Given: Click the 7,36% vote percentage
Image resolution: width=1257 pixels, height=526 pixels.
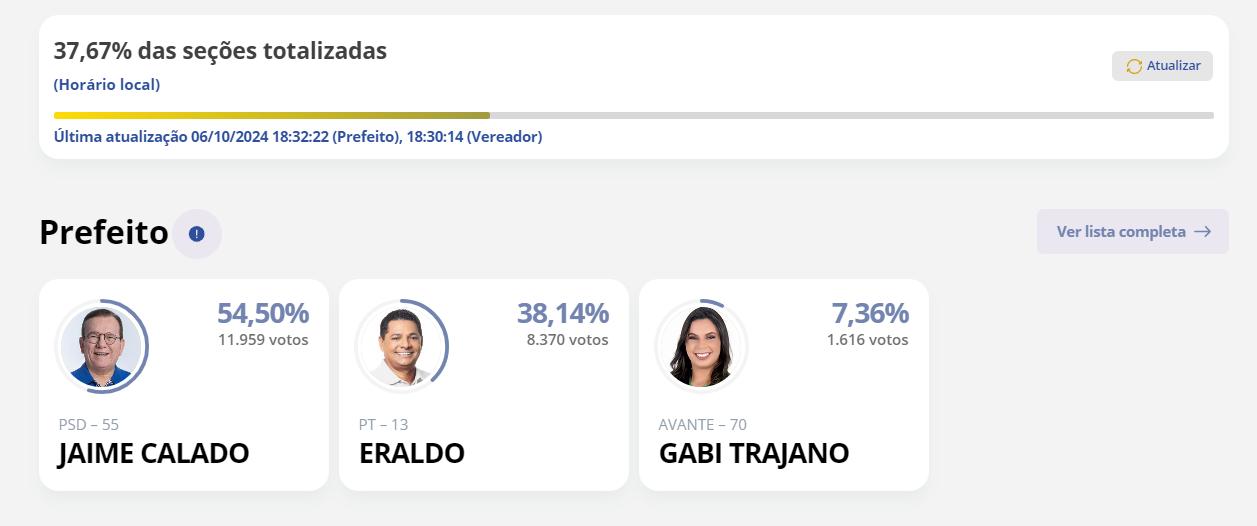Looking at the screenshot, I should 870,313.
